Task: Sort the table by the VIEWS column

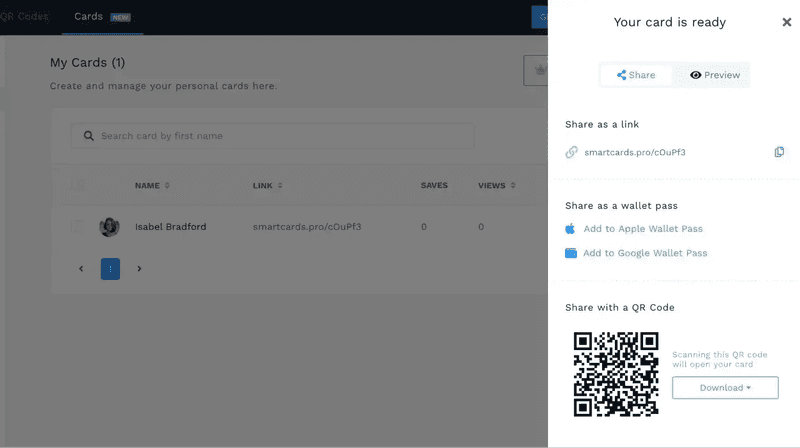Action: click(495, 185)
